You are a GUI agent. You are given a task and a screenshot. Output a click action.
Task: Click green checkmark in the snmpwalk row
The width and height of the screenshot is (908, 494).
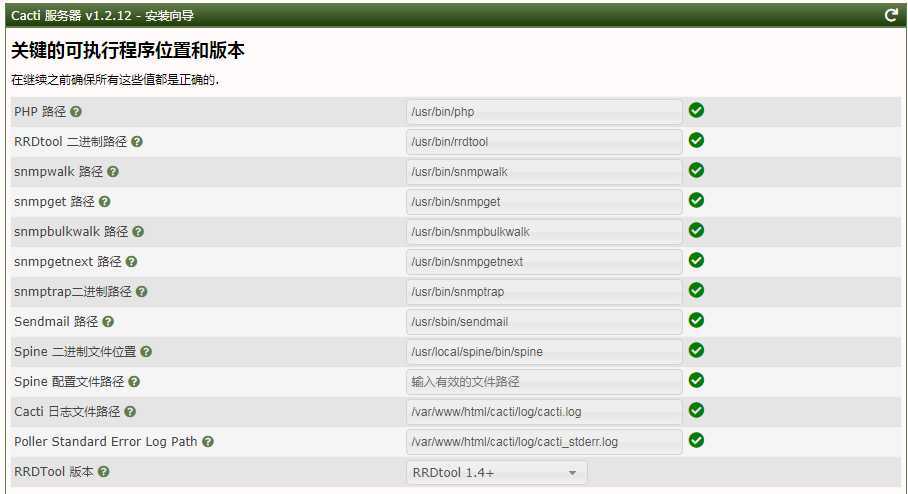[x=696, y=170]
